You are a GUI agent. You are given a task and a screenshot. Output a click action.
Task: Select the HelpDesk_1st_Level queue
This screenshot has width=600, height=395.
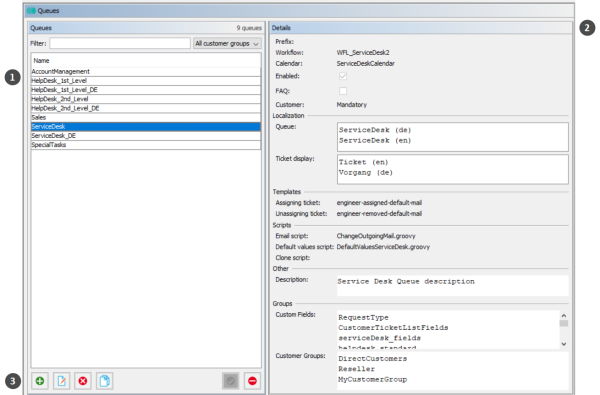pos(146,81)
